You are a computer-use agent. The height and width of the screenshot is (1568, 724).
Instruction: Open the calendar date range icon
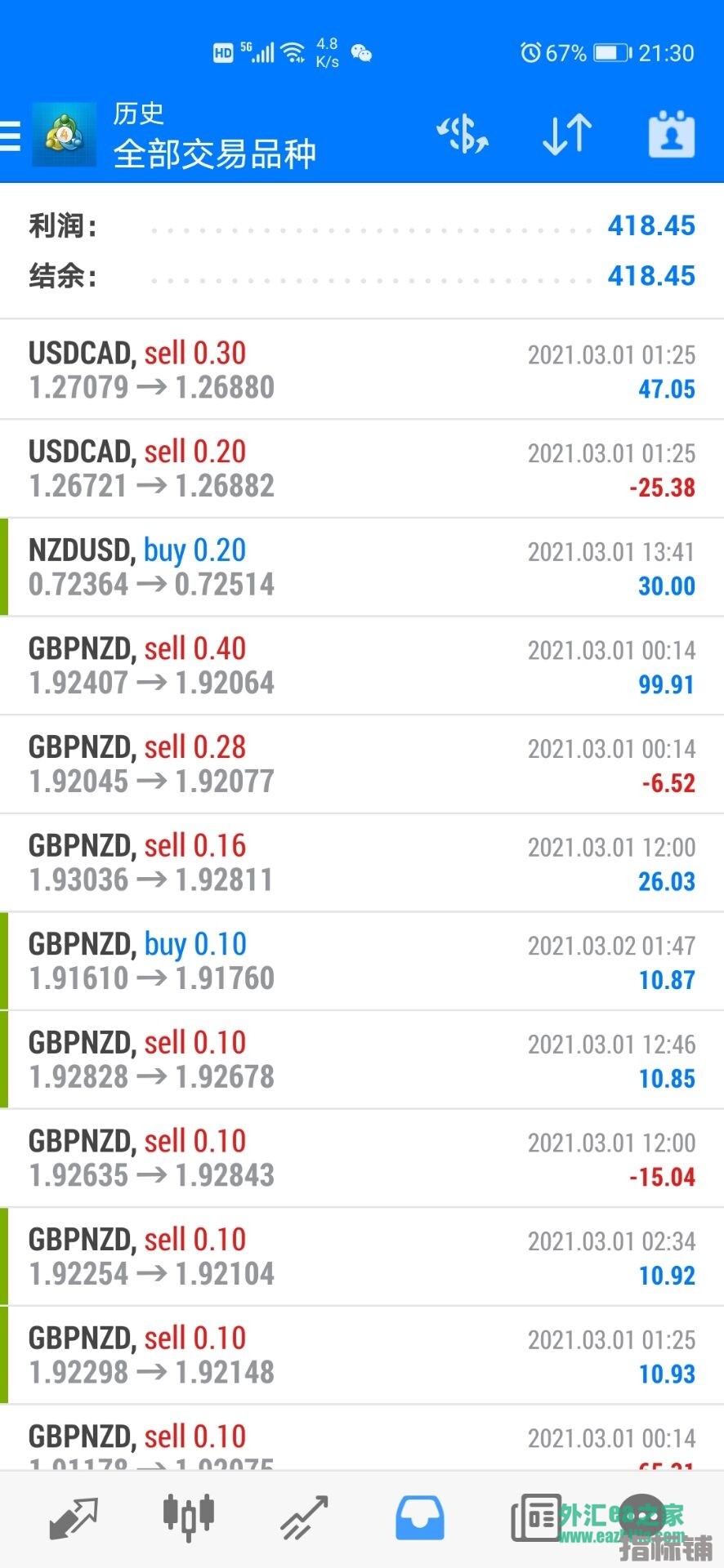[x=671, y=135]
